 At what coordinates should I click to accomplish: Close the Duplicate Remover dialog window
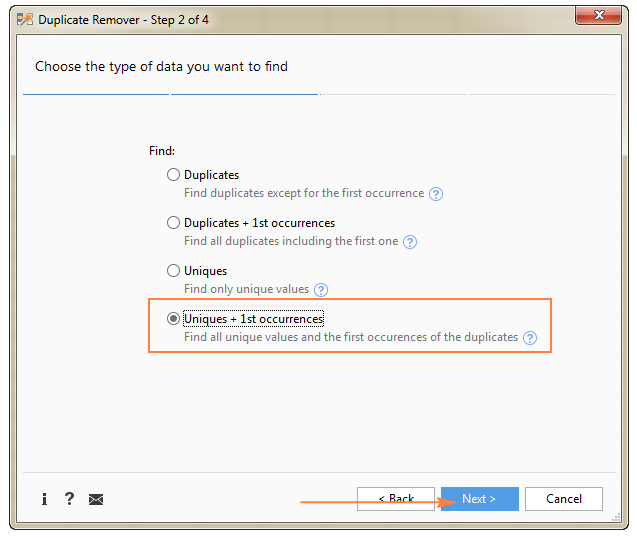point(601,18)
